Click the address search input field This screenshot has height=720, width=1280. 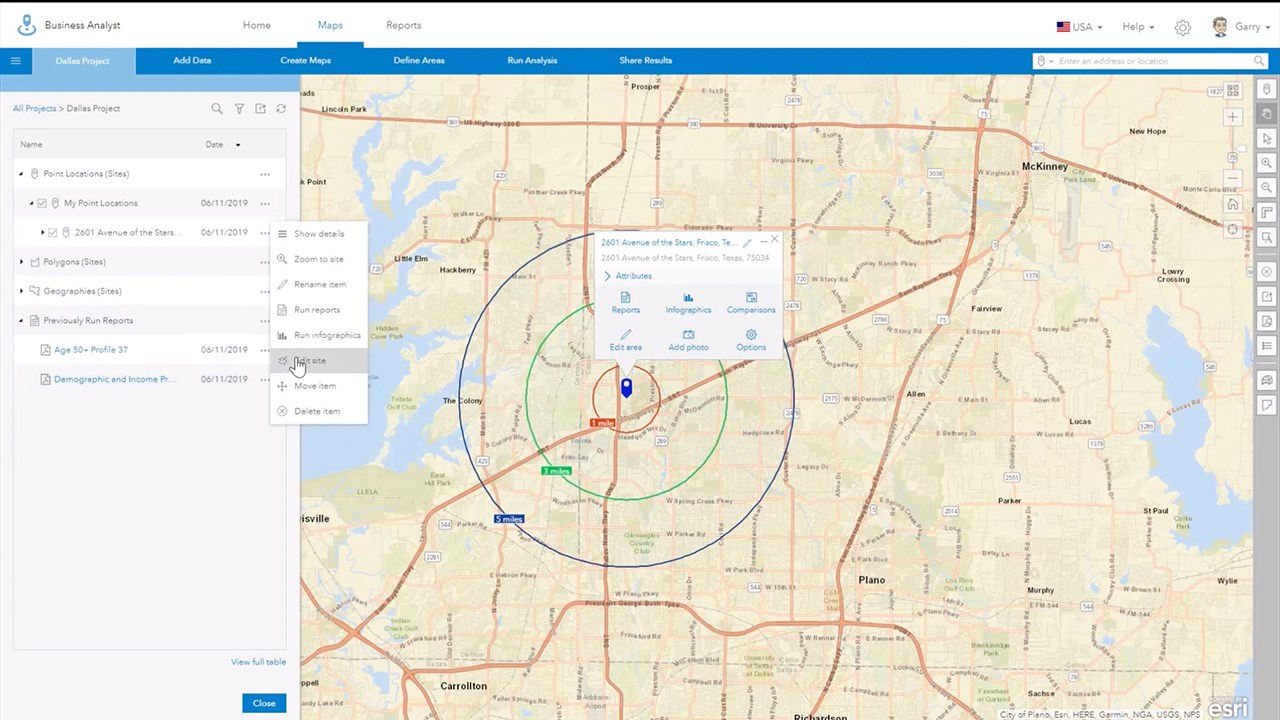[x=1150, y=61]
